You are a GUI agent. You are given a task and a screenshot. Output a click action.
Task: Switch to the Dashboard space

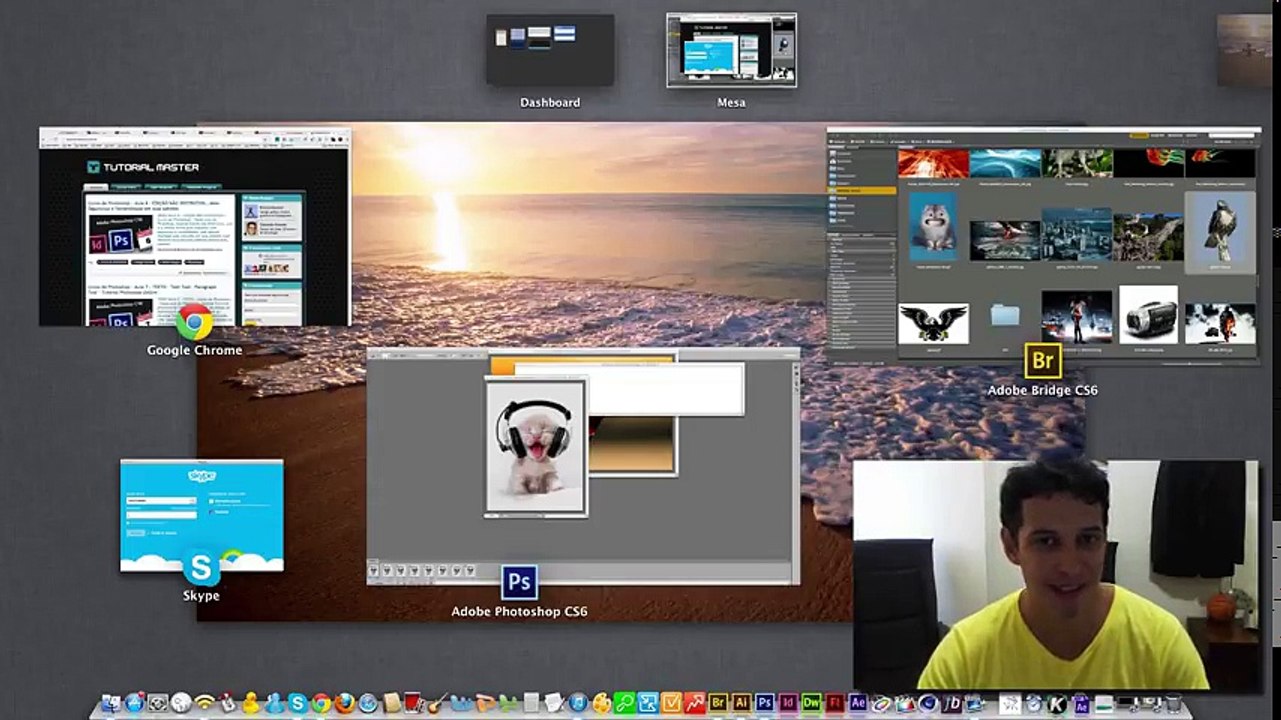550,50
